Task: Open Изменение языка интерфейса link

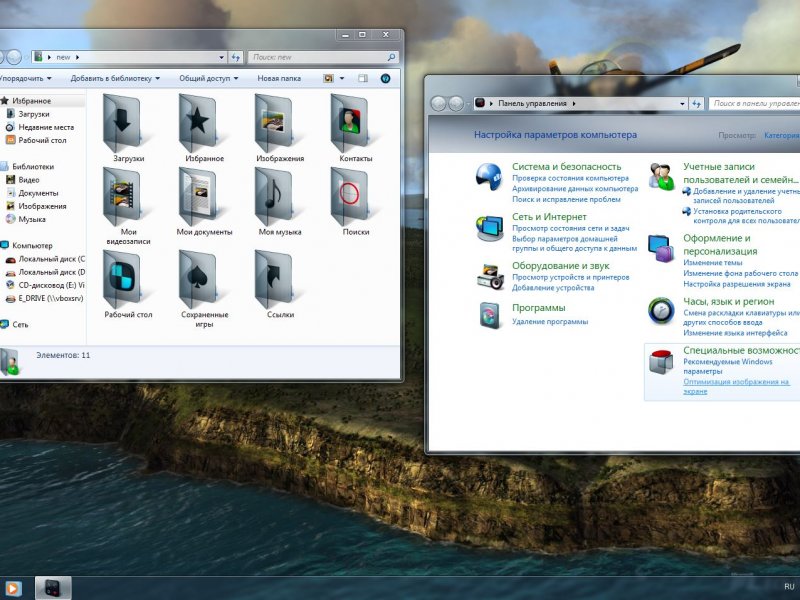Action: pos(735,333)
